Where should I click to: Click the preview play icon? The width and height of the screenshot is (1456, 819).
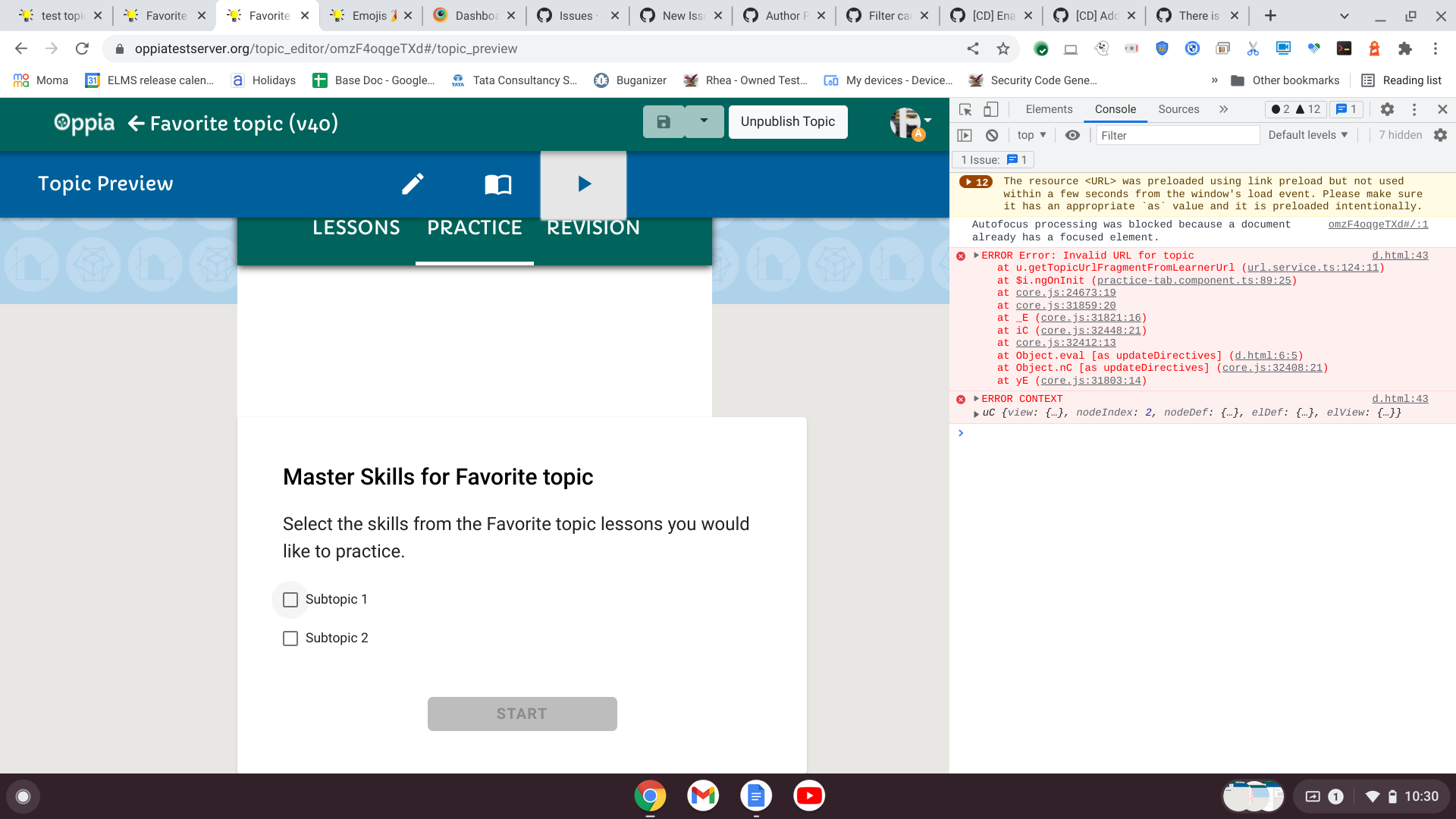tap(582, 184)
